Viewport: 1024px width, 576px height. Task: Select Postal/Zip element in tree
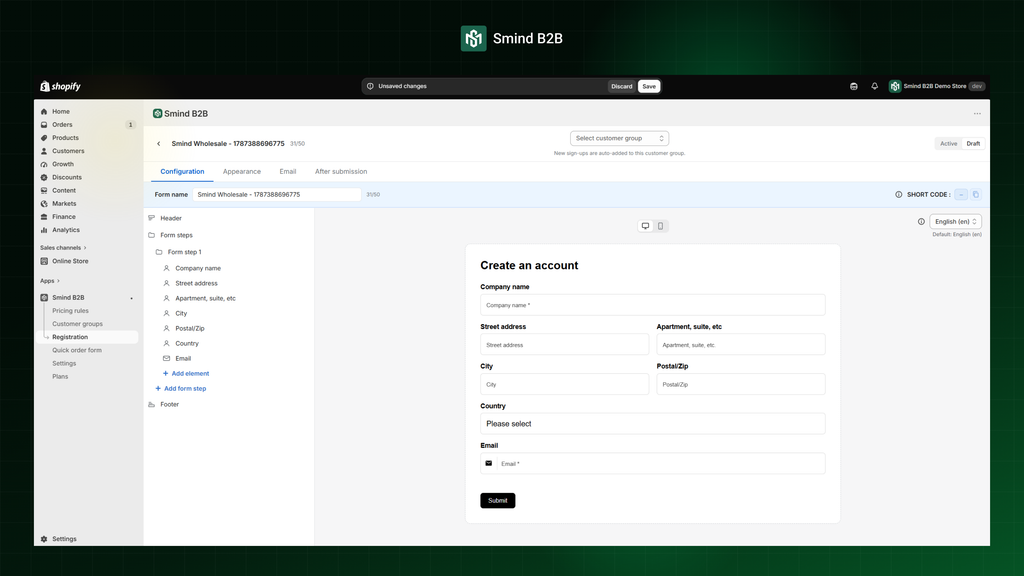pyautogui.click(x=189, y=328)
